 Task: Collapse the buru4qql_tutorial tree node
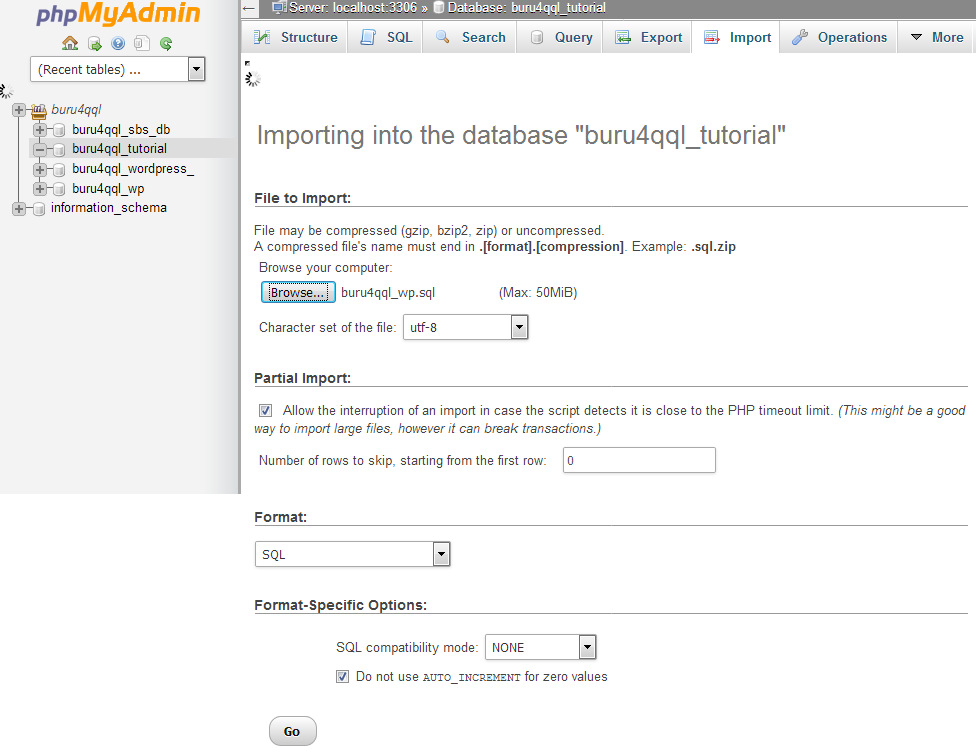pos(40,148)
